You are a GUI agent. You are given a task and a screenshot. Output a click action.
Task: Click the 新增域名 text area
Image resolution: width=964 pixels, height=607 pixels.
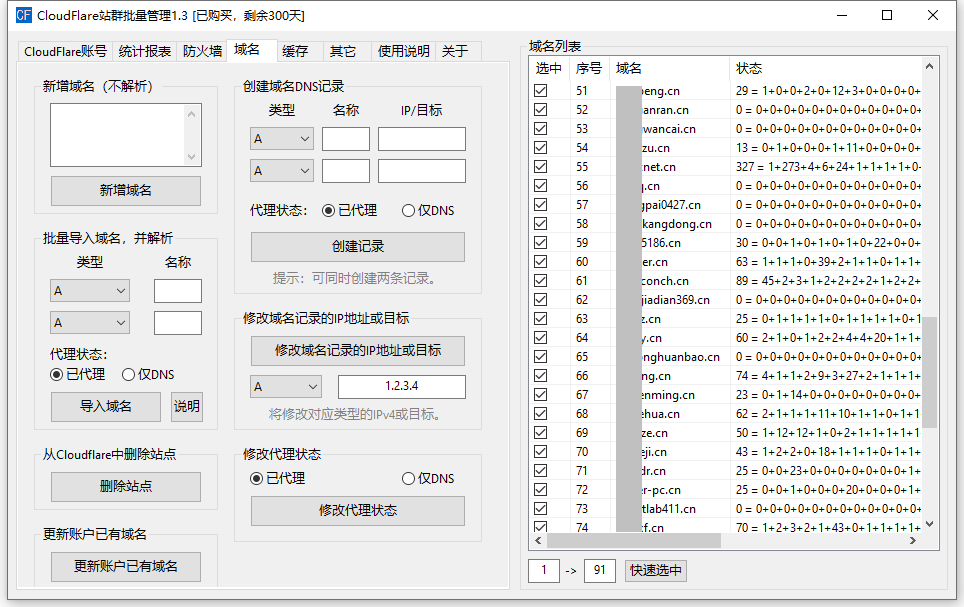click(118, 135)
